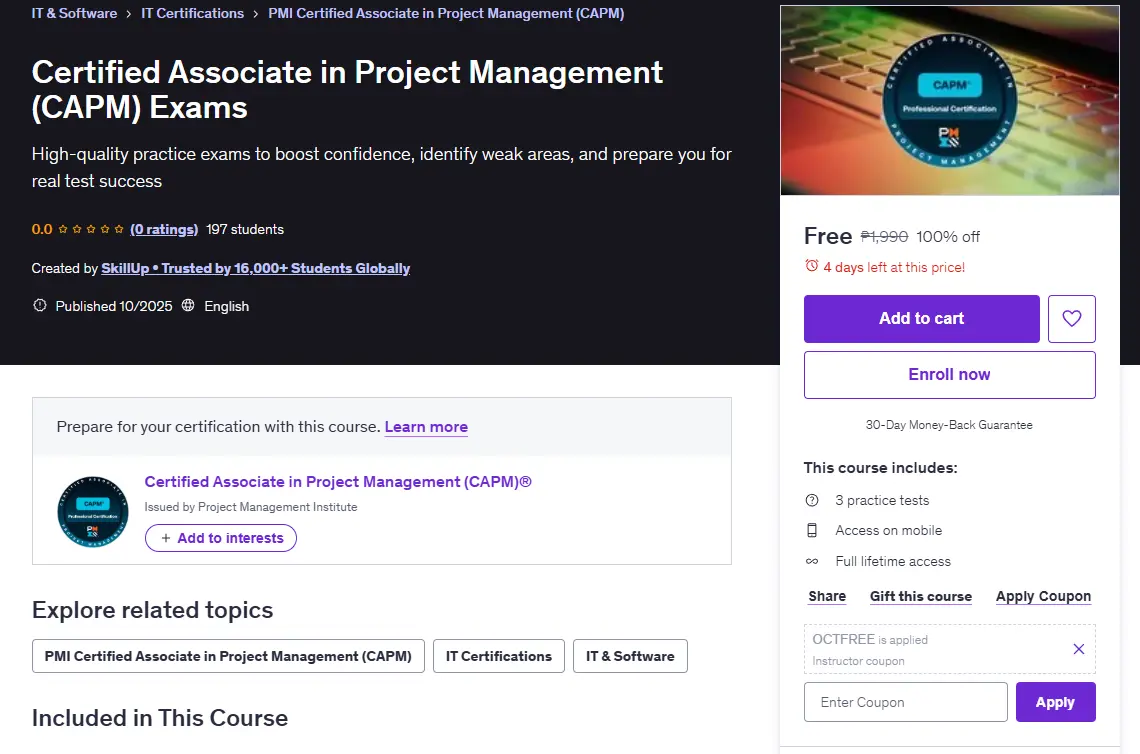Click the CAPM certification badge icon

(93, 512)
